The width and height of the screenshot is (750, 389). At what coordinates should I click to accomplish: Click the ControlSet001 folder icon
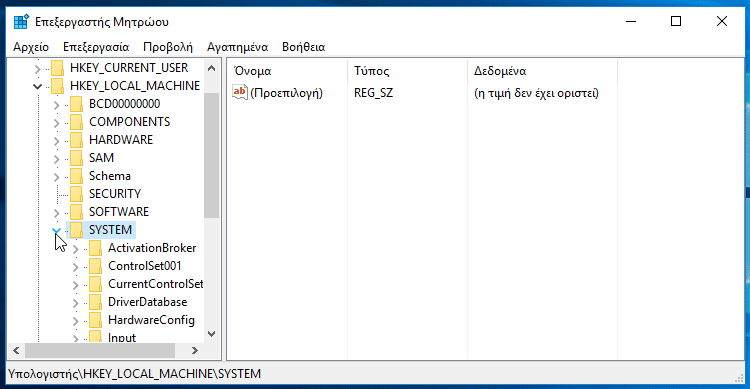pyautogui.click(x=96, y=266)
